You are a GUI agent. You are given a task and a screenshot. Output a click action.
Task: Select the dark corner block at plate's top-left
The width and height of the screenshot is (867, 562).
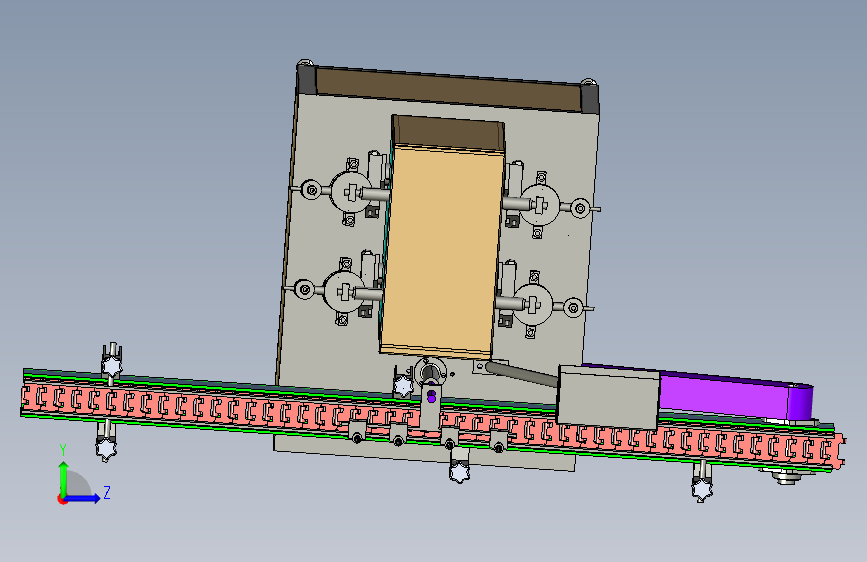click(x=306, y=79)
